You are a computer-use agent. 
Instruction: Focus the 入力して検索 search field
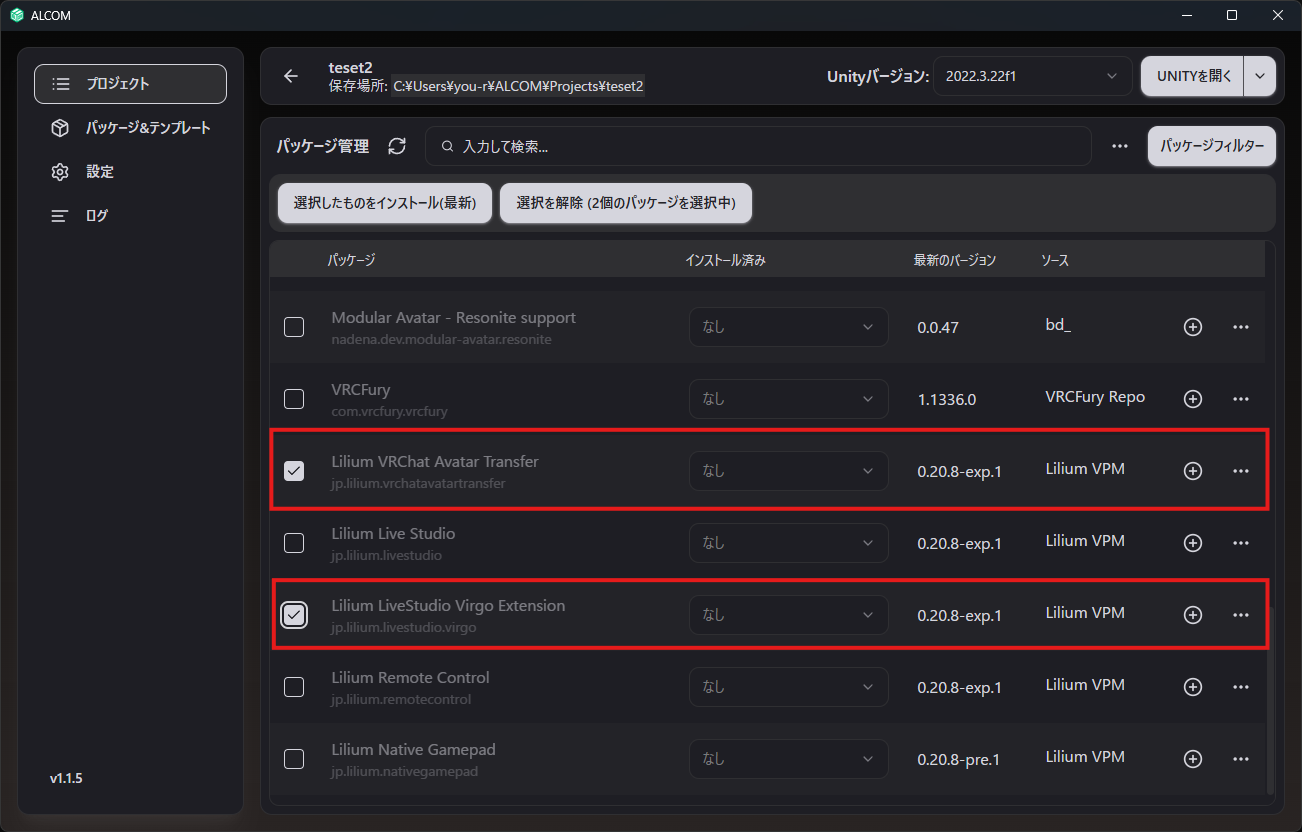click(x=758, y=146)
